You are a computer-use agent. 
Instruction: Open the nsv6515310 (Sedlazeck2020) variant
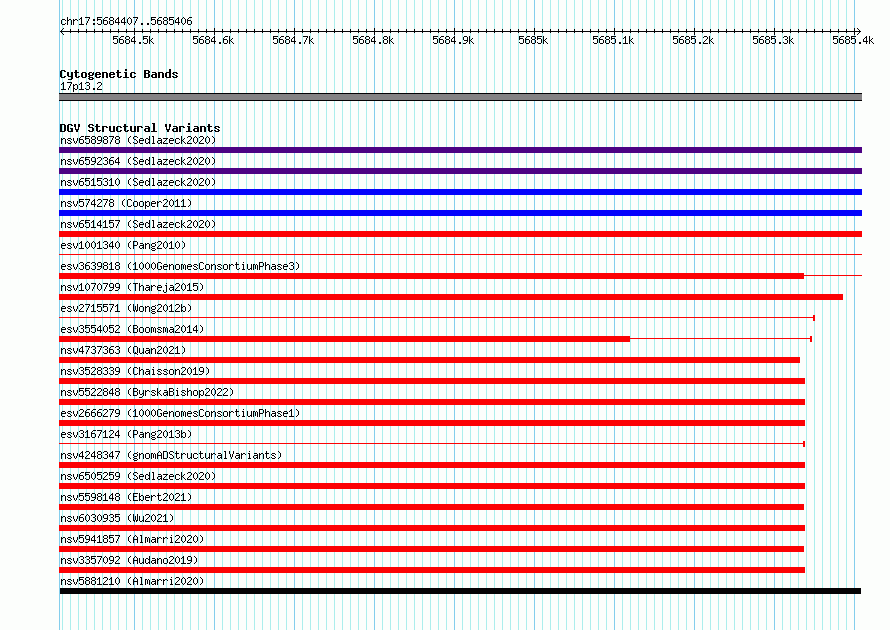coord(138,182)
